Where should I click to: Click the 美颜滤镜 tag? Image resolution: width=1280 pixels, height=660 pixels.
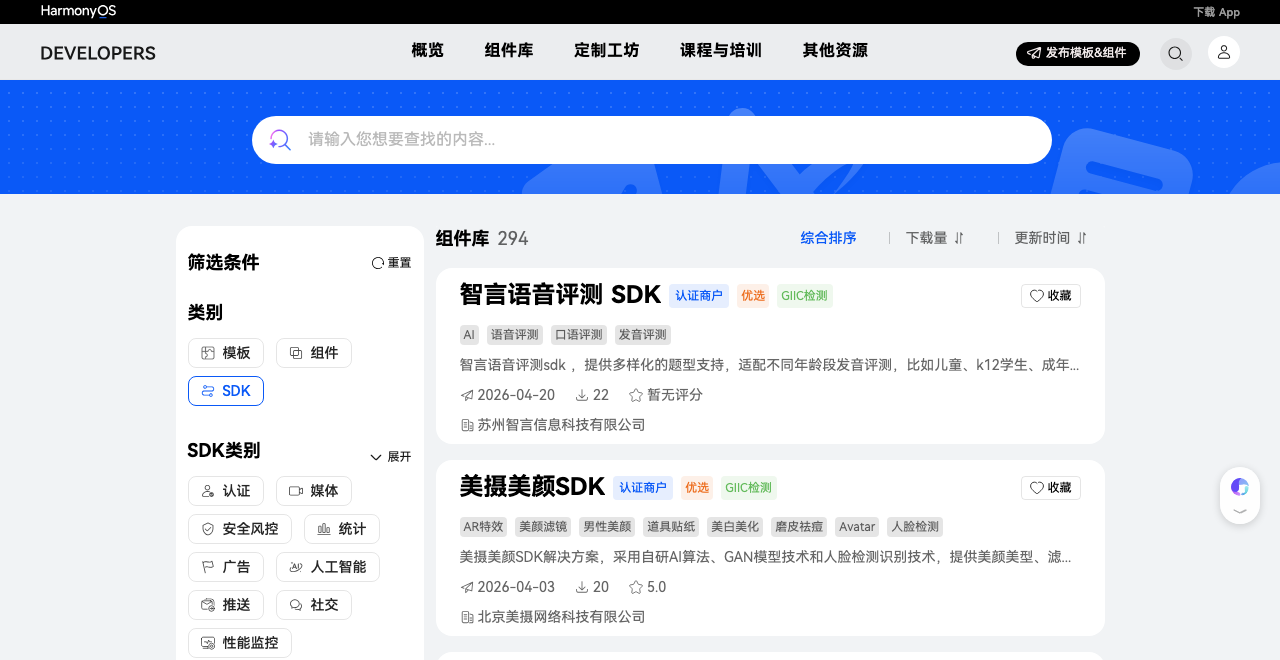pyautogui.click(x=543, y=527)
